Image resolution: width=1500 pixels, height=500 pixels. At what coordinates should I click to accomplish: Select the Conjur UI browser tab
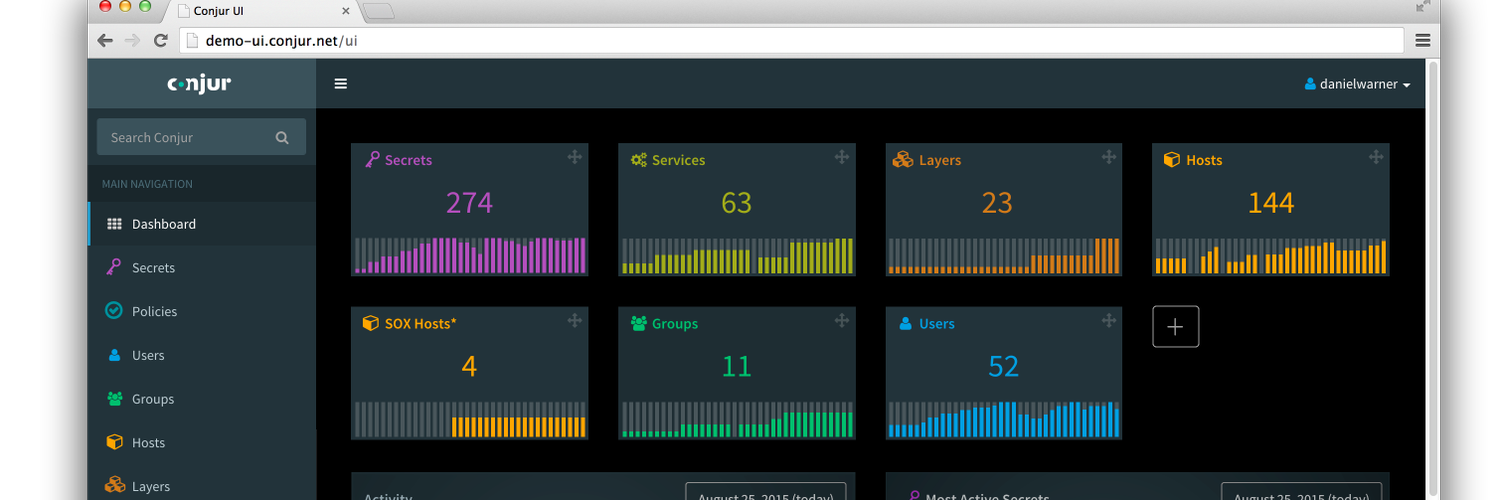click(264, 11)
